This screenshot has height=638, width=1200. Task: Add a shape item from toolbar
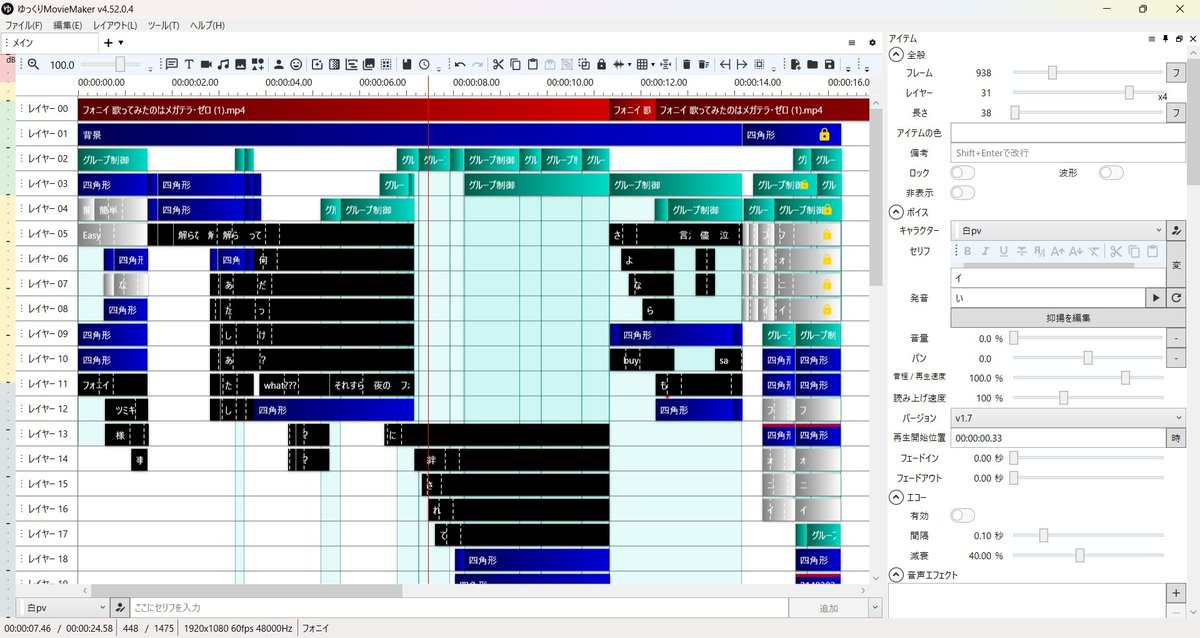coord(257,64)
